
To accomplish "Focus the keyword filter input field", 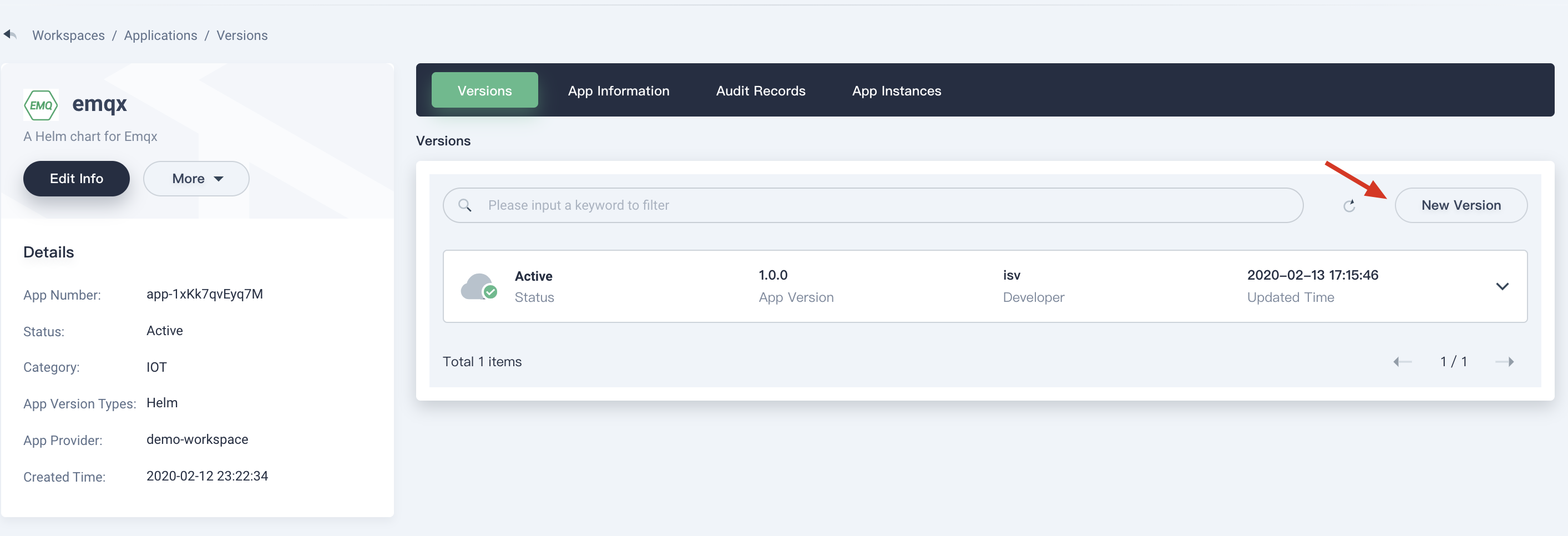I will (872, 205).
